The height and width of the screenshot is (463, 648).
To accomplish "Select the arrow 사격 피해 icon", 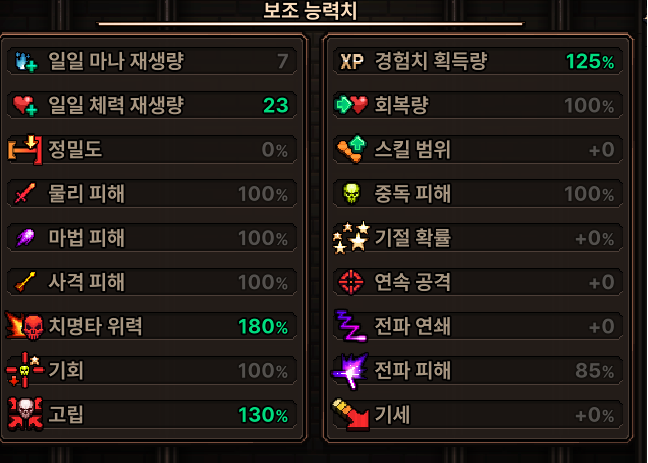I will click(x=25, y=282).
